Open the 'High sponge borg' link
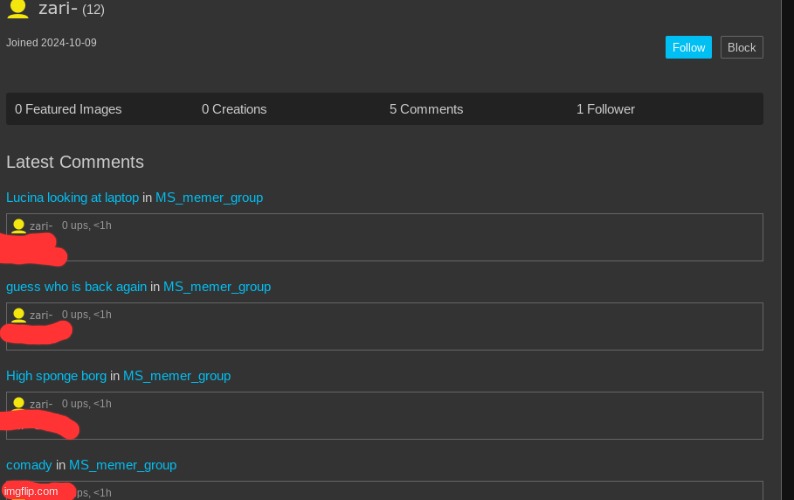This screenshot has height=500, width=794. click(x=56, y=376)
